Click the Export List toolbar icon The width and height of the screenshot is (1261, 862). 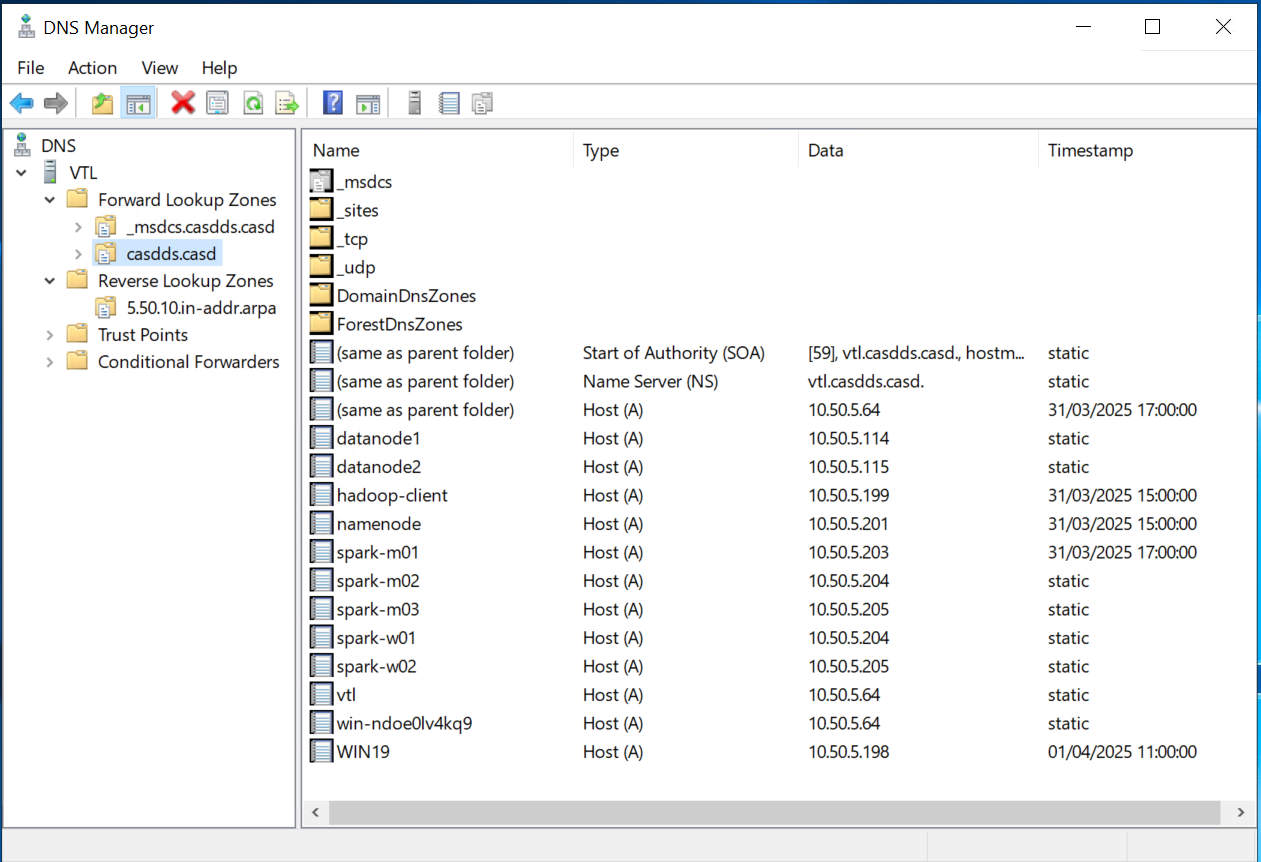point(287,102)
